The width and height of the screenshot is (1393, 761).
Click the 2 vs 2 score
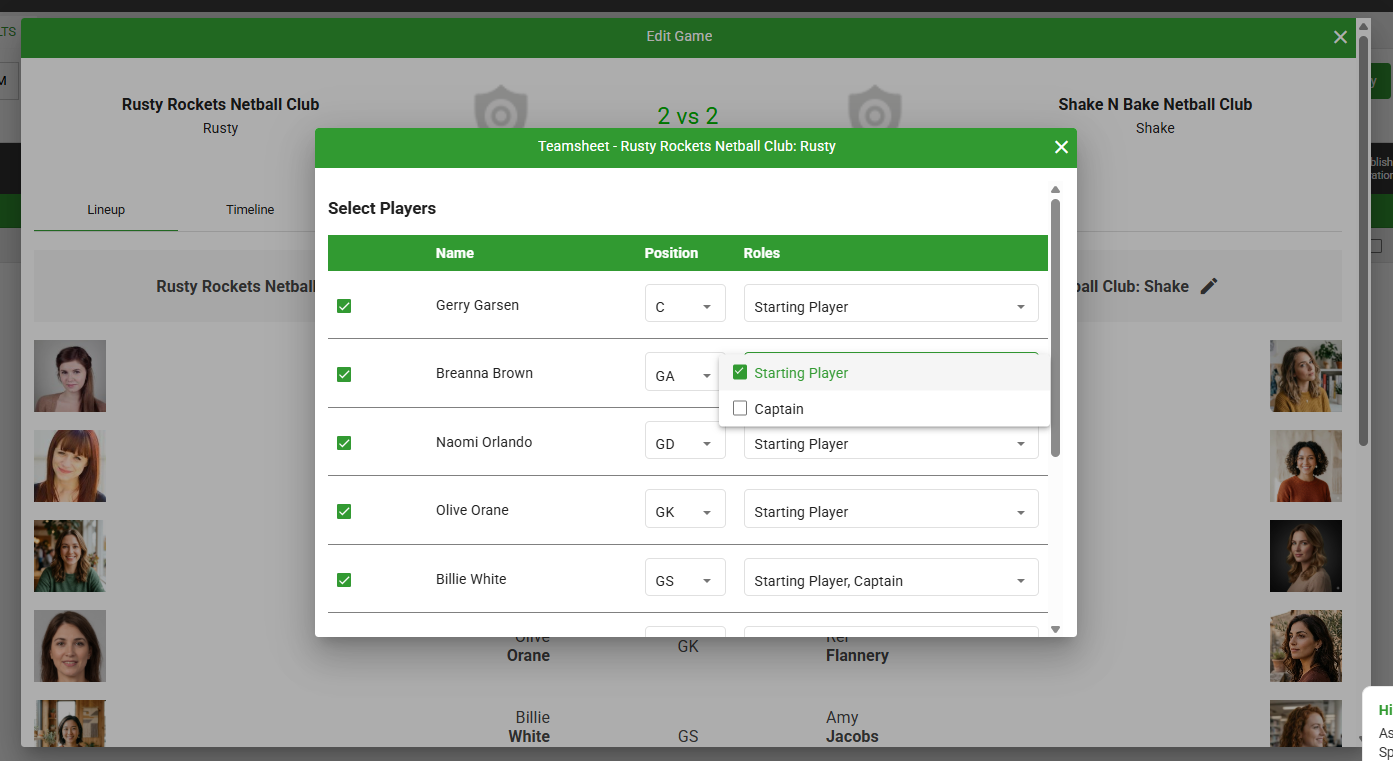pos(688,116)
